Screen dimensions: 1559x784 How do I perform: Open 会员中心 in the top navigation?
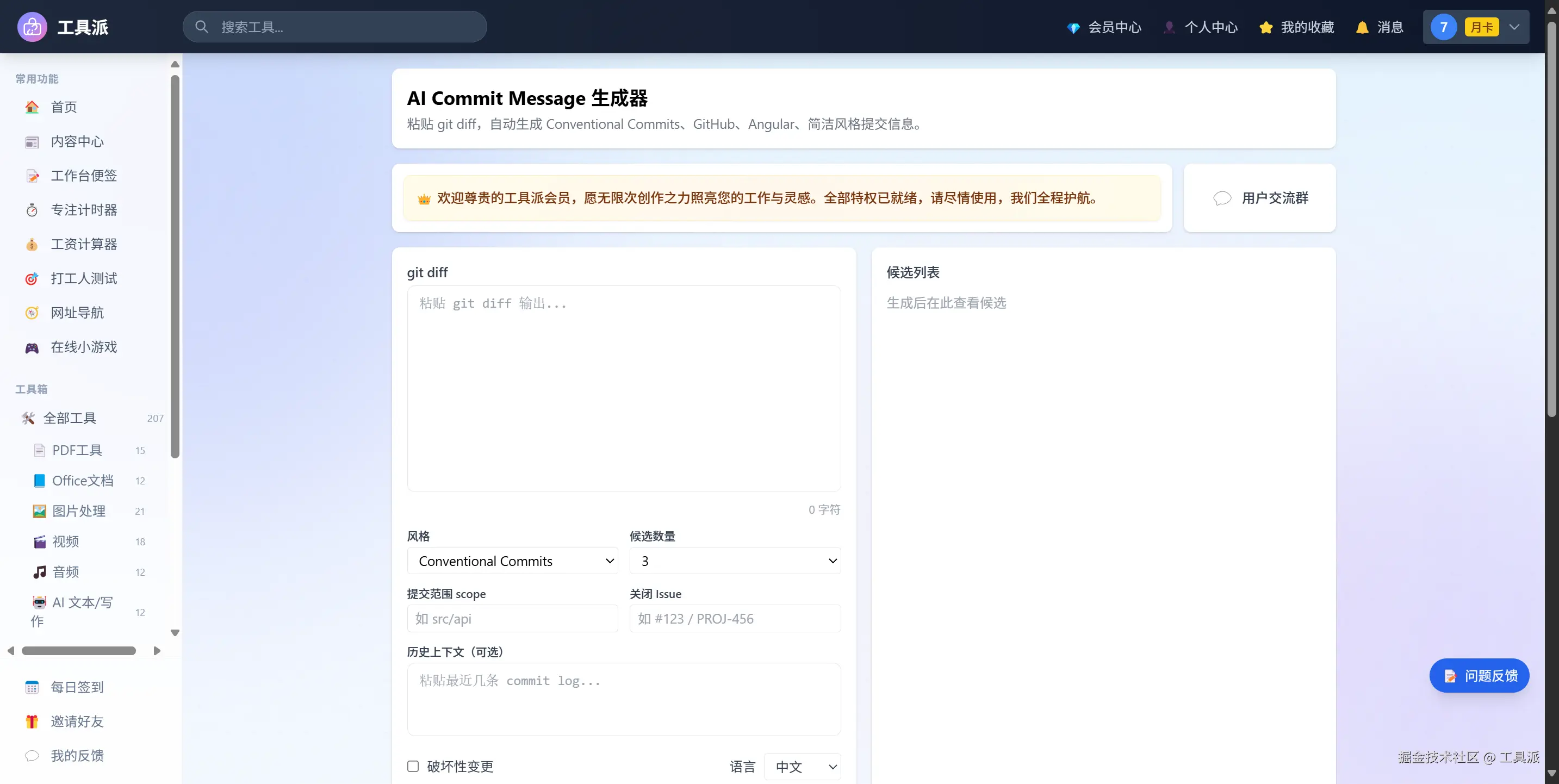coord(1104,27)
